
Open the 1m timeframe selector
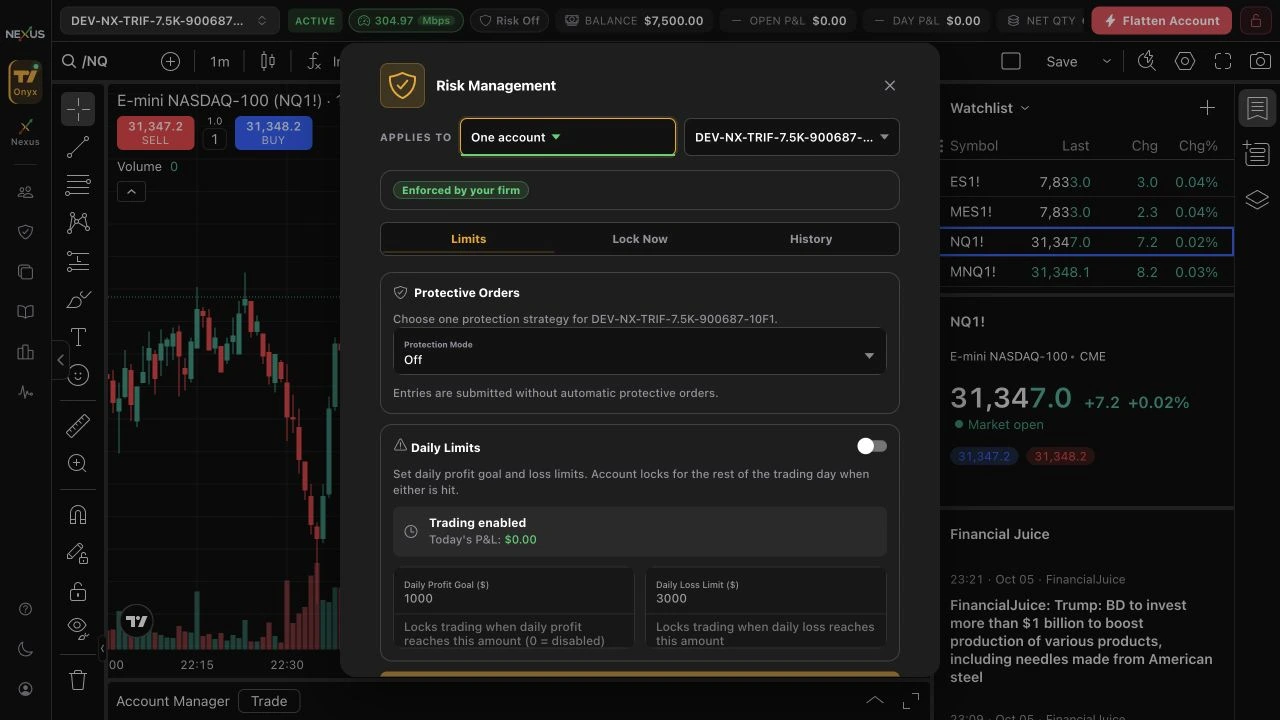tap(219, 61)
